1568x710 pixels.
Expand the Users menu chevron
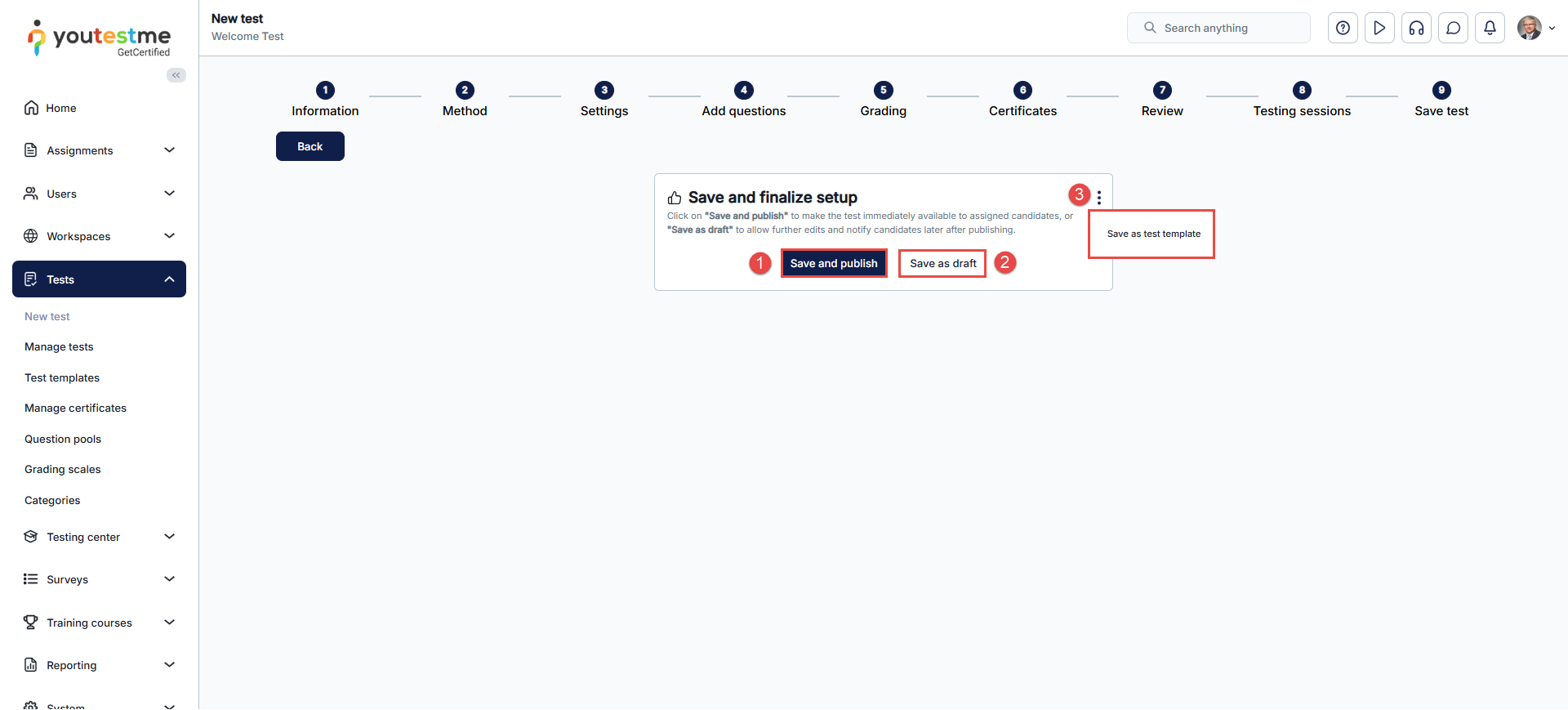click(x=170, y=194)
